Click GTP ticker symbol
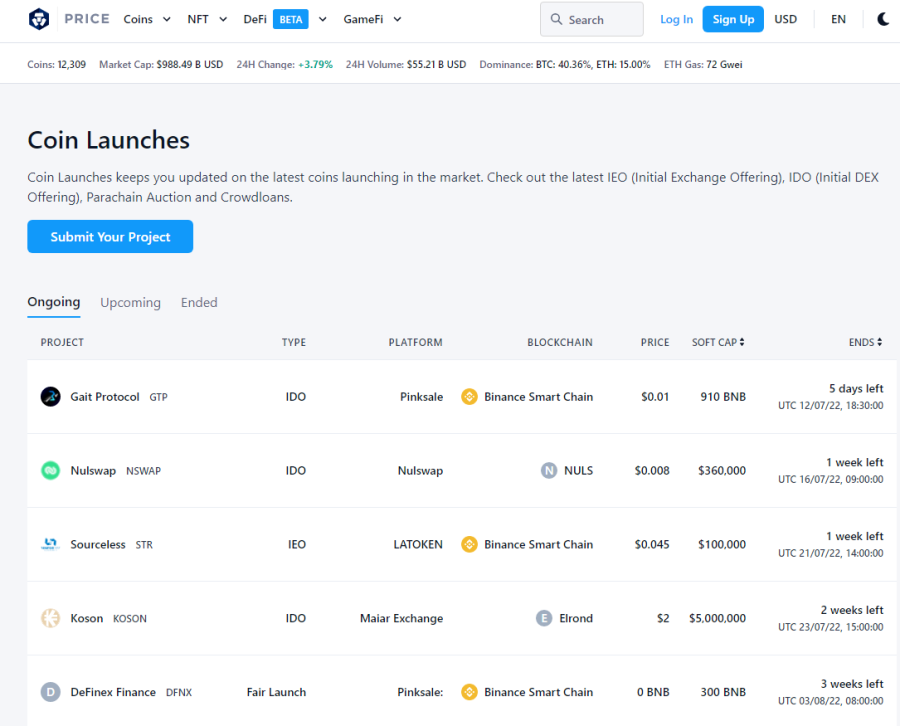The height and width of the screenshot is (726, 900). 158,397
